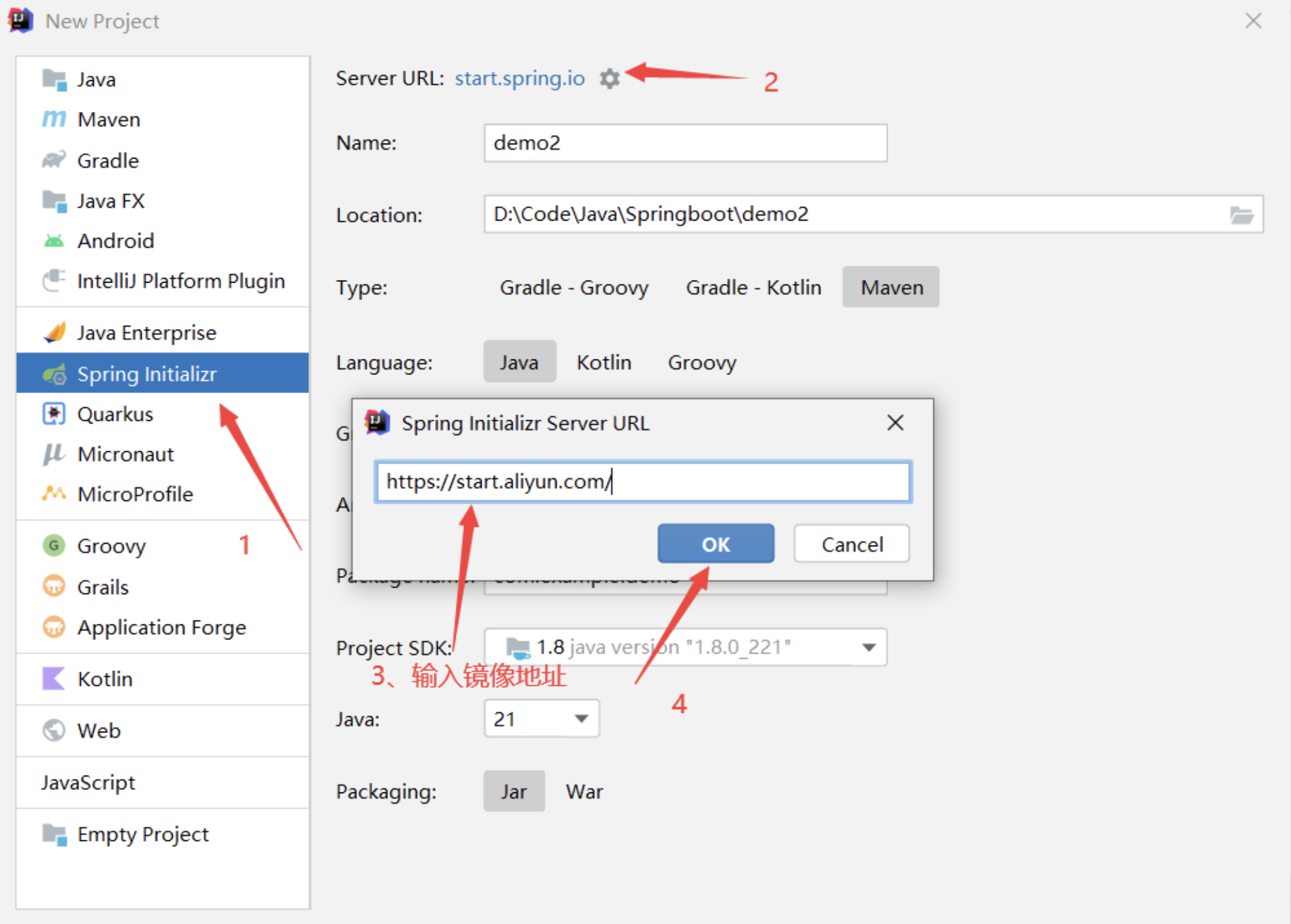The image size is (1291, 924).
Task: Choose Kotlin as the language
Action: pos(604,362)
